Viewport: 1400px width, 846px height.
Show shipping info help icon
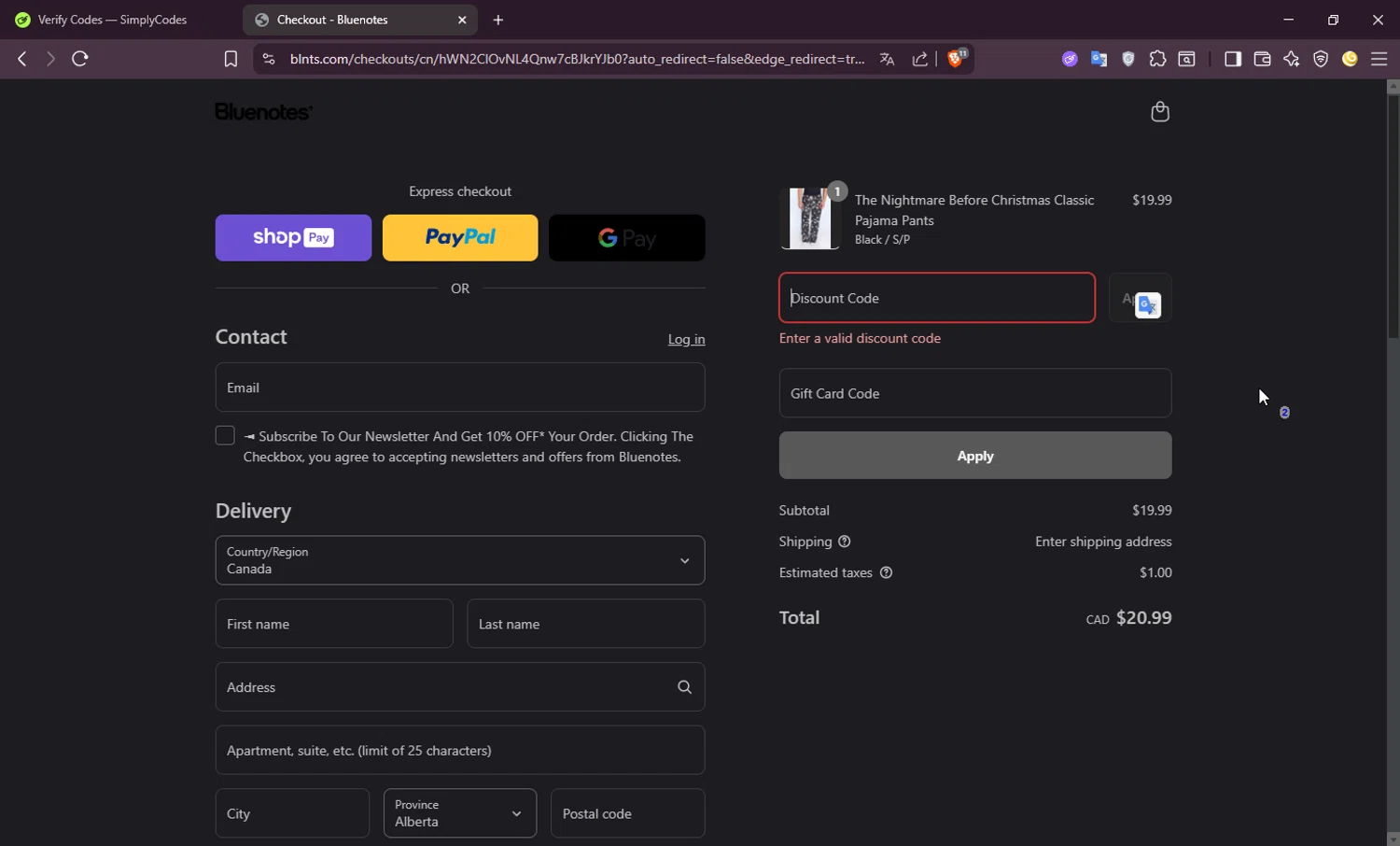click(845, 542)
